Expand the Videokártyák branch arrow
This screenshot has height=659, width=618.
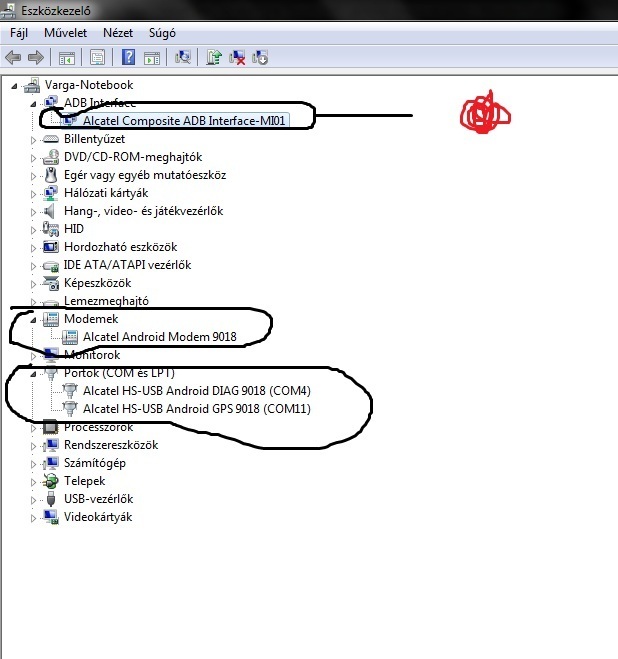pos(33,518)
